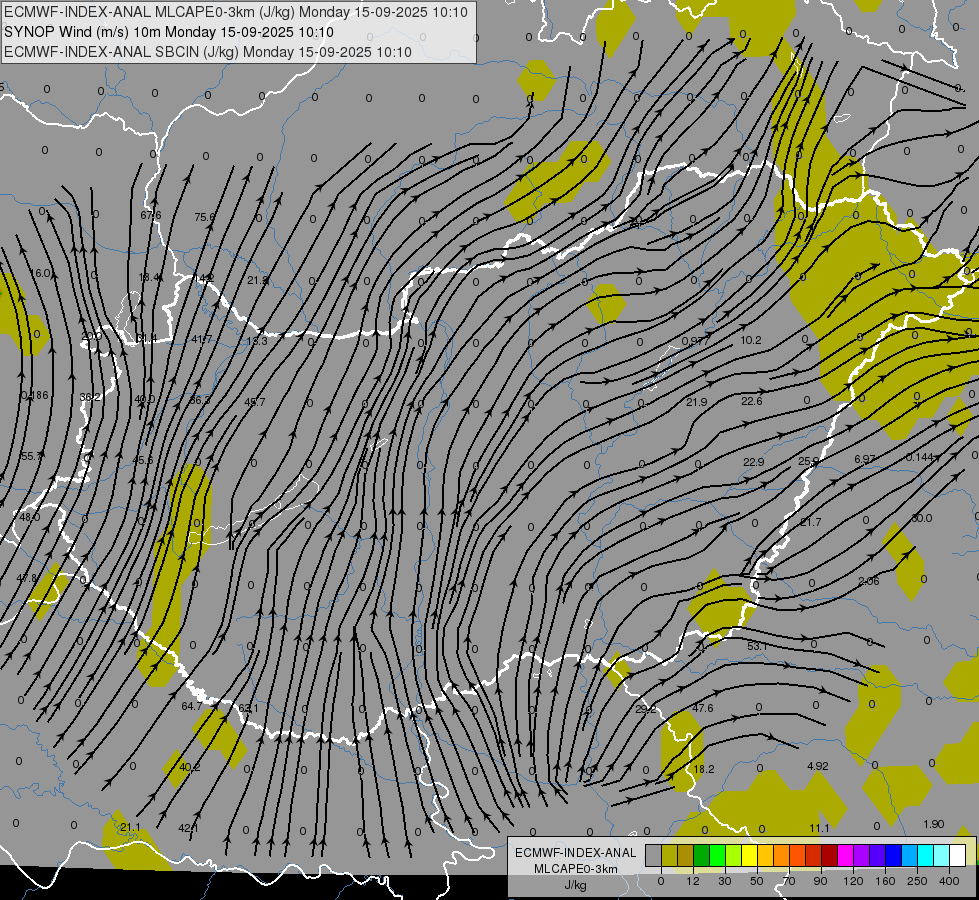Click the map value 4.92
The height and width of the screenshot is (900, 979).
(x=817, y=766)
